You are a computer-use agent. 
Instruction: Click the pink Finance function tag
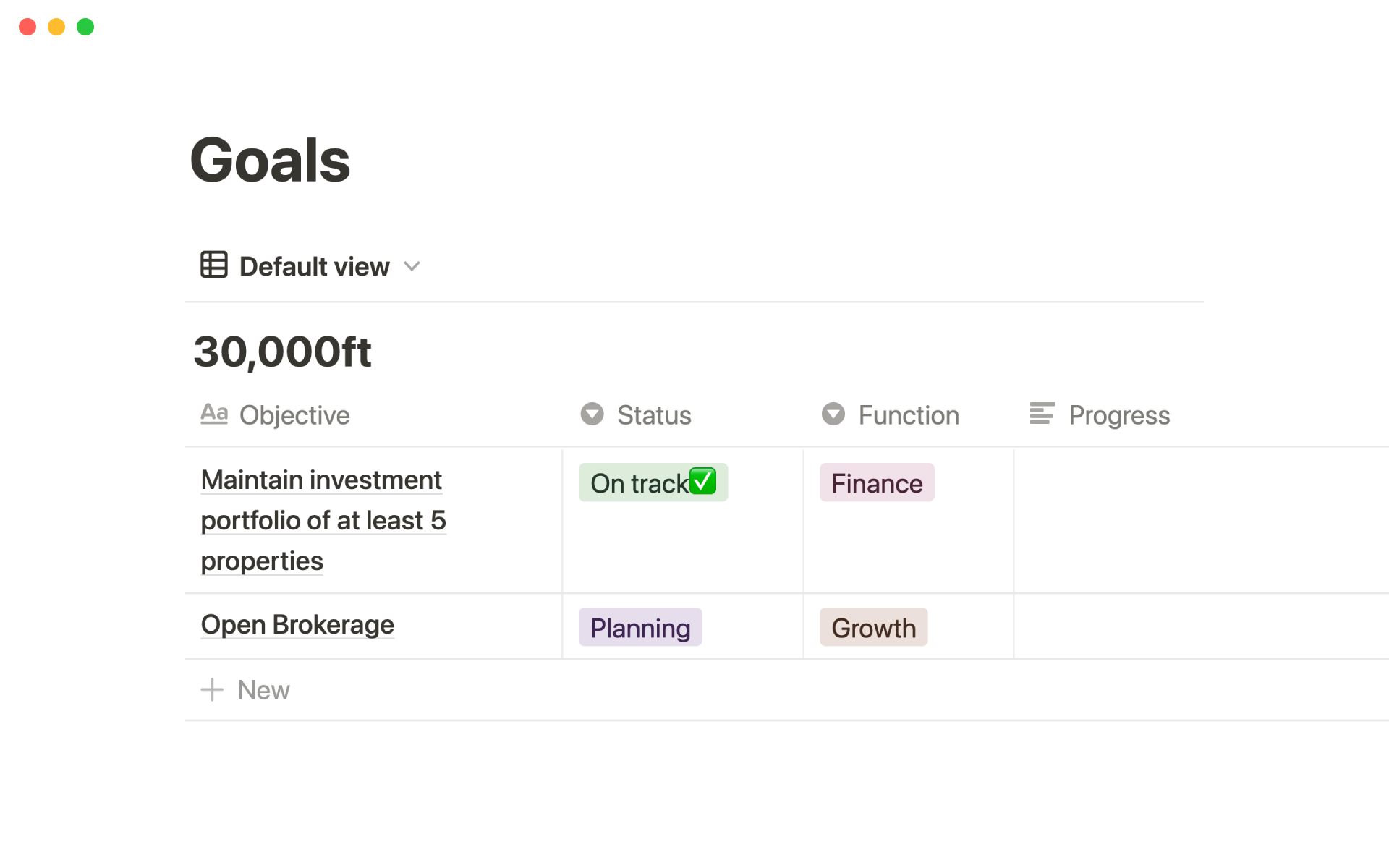click(x=876, y=482)
